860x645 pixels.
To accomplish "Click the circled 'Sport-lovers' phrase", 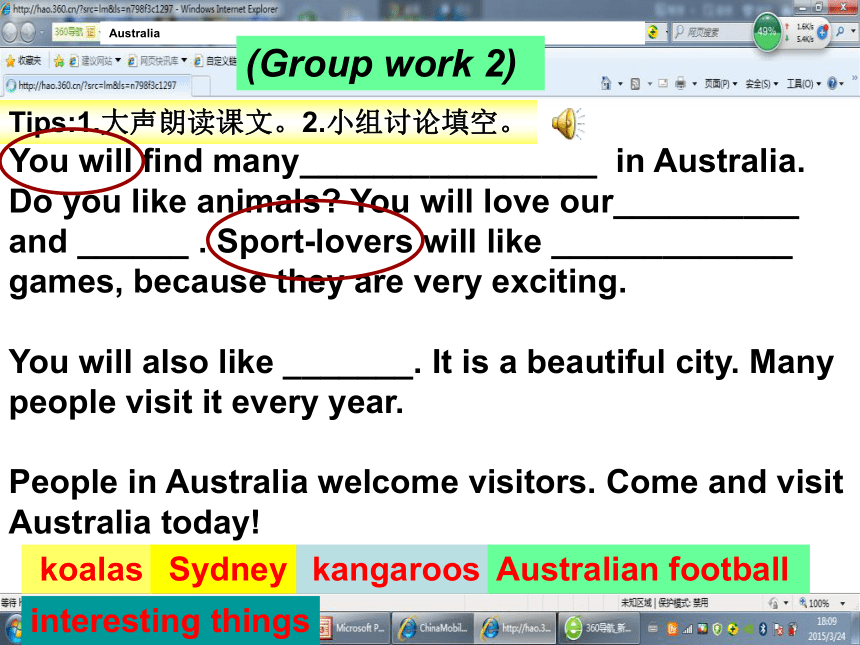I will pos(315,241).
